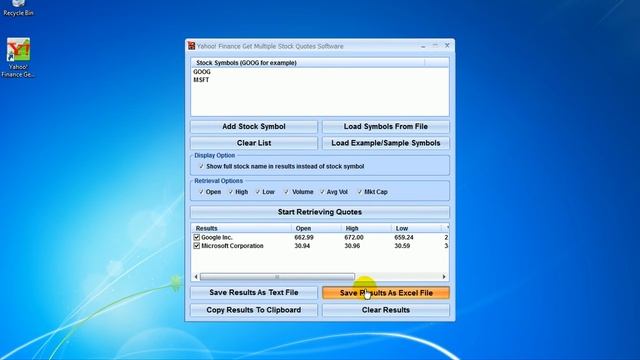This screenshot has width=640, height=360.
Task: Select the Yahoo! Finance Get desktop shortcut
Action: click(x=18, y=58)
